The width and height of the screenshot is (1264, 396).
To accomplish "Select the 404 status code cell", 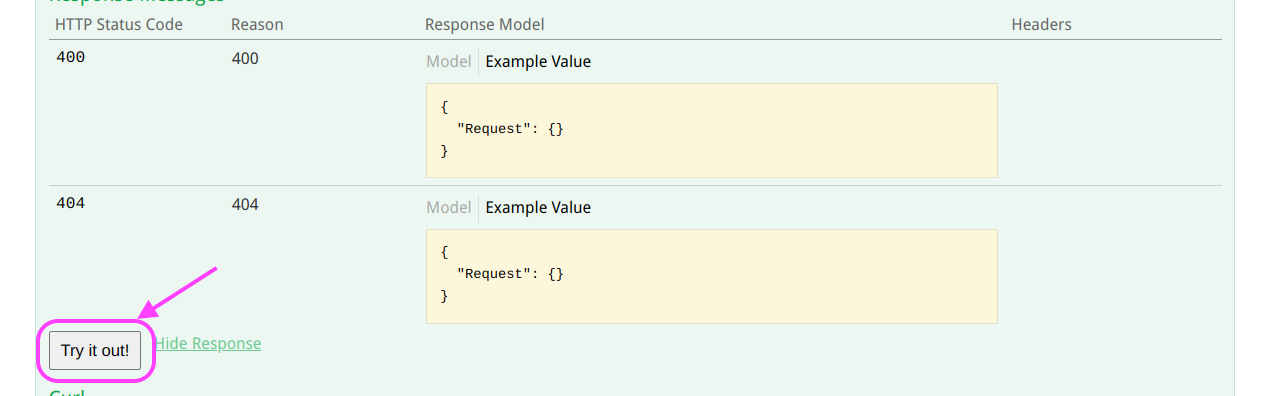I will coord(70,204).
